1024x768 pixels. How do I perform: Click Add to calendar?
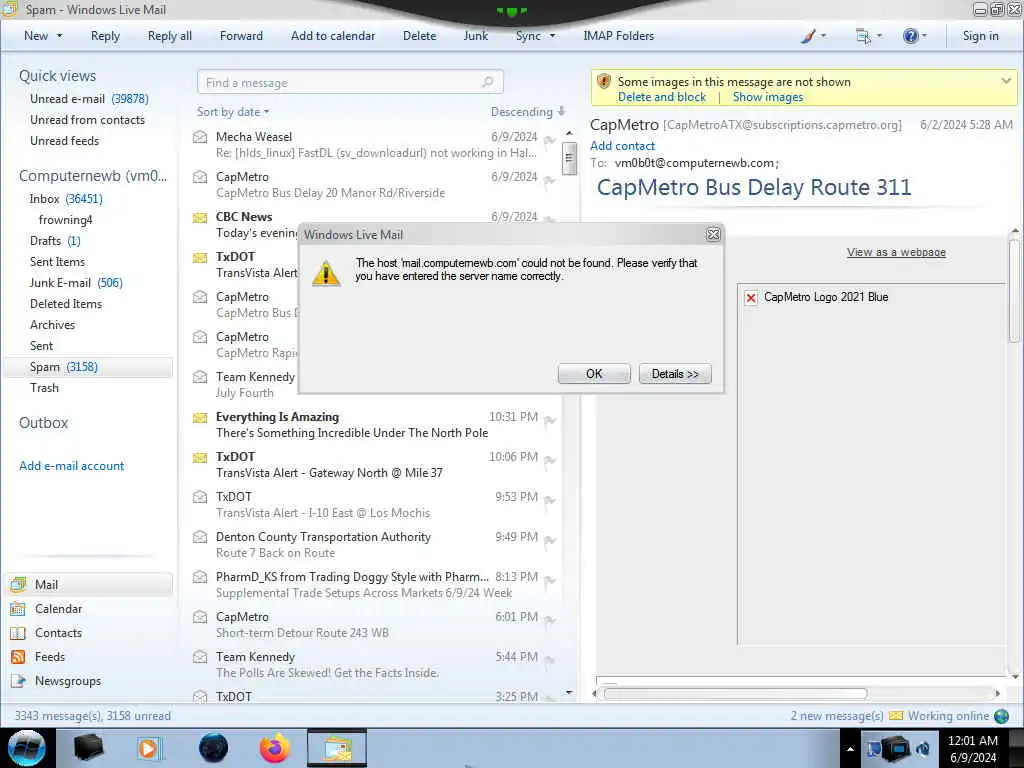click(x=333, y=36)
